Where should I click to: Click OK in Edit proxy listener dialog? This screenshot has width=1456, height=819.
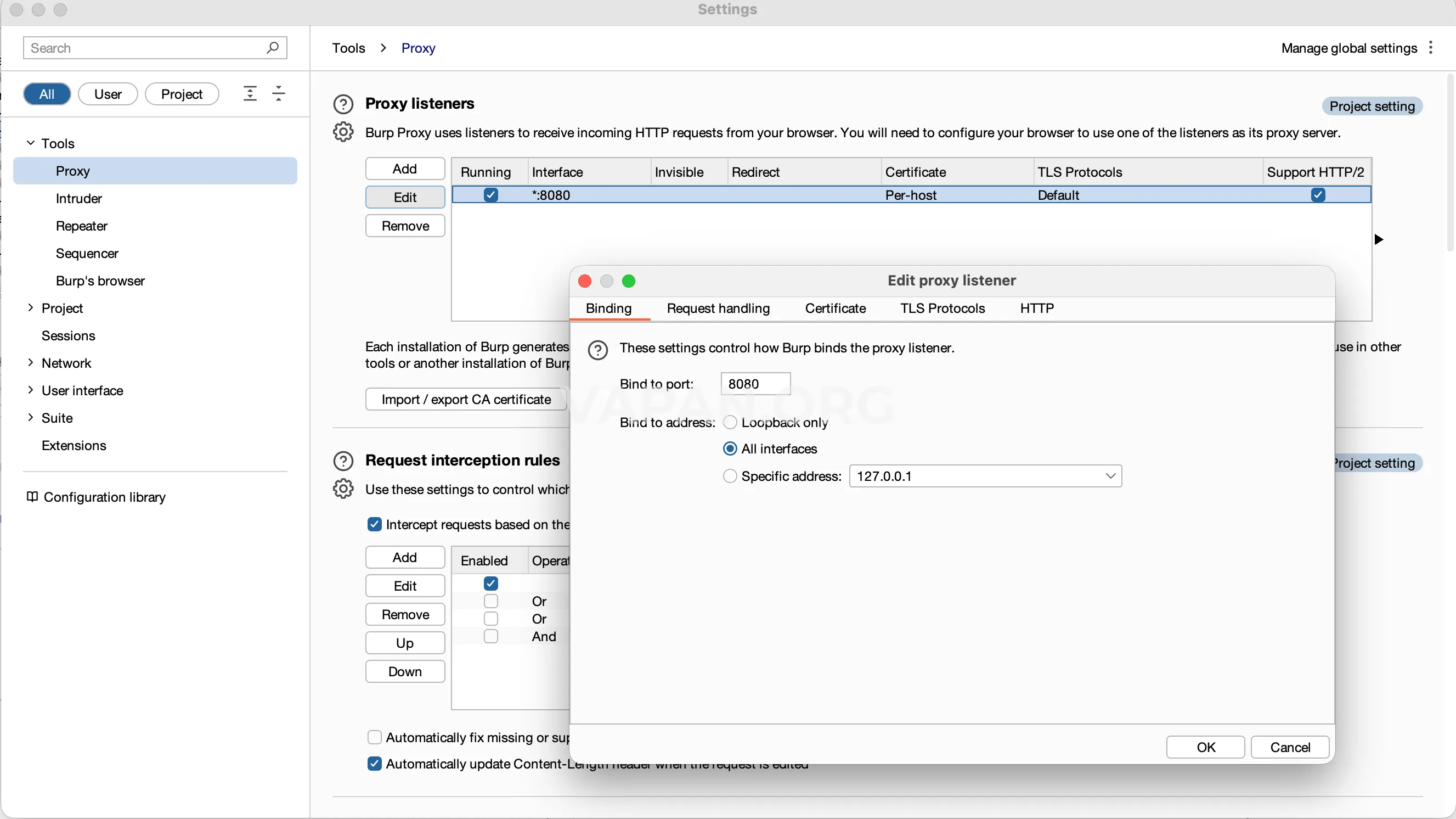click(x=1206, y=747)
